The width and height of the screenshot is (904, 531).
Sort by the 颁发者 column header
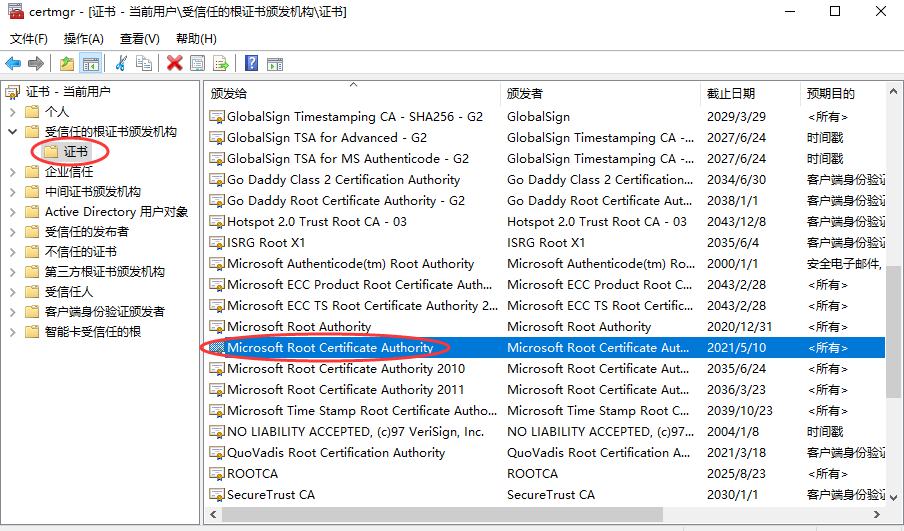tap(600, 93)
